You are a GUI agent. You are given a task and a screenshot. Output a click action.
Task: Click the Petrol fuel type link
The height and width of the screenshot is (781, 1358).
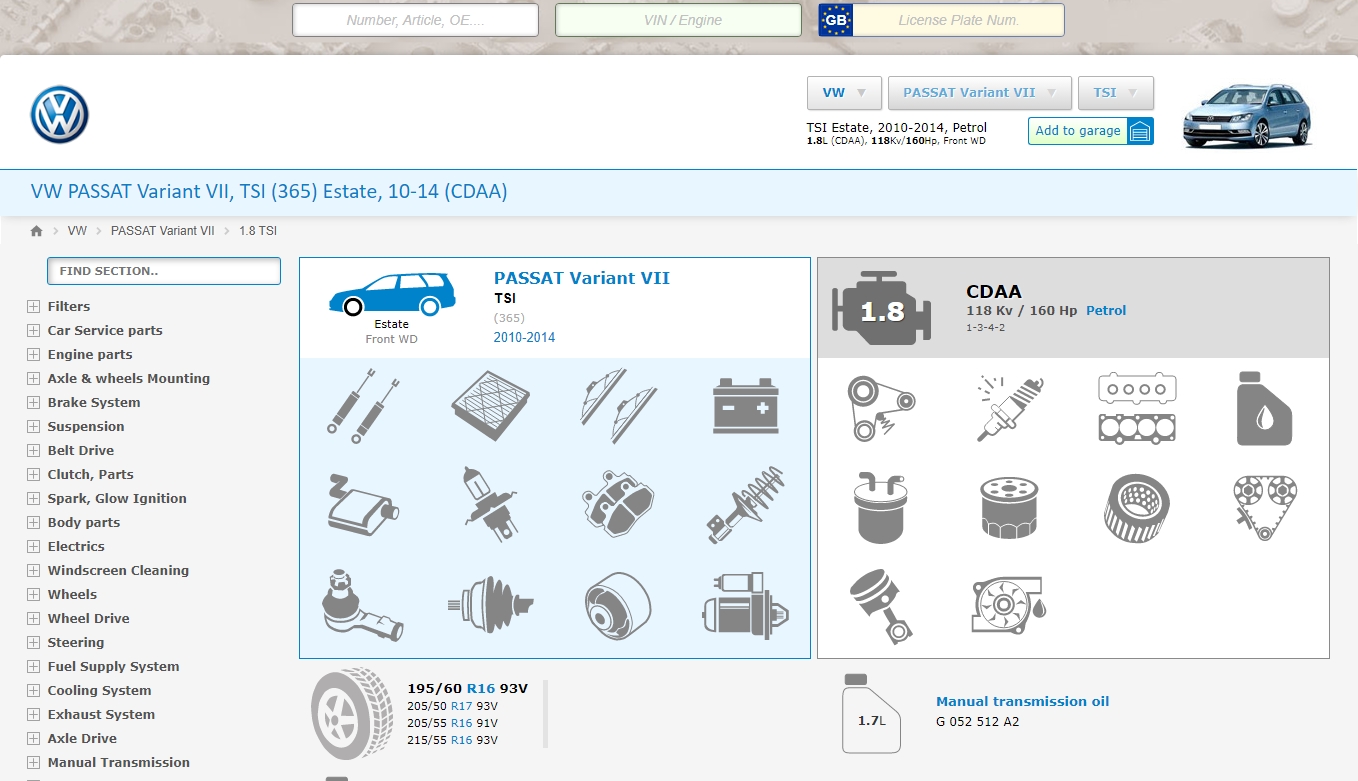[1106, 311]
